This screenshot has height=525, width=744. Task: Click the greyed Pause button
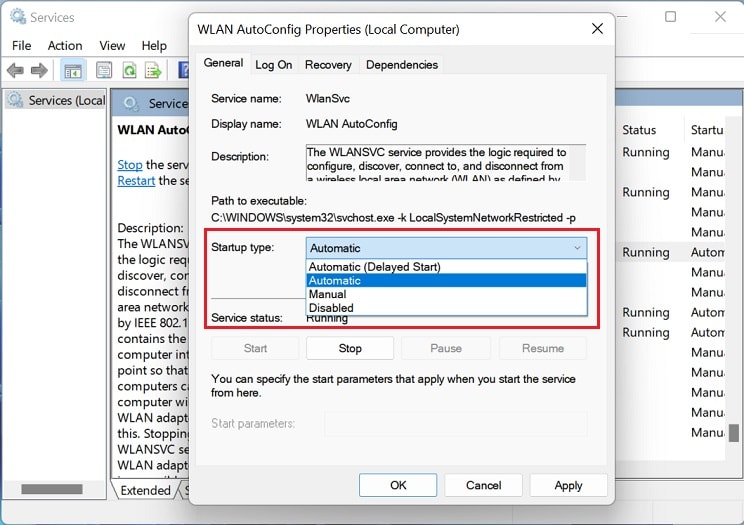(x=446, y=348)
